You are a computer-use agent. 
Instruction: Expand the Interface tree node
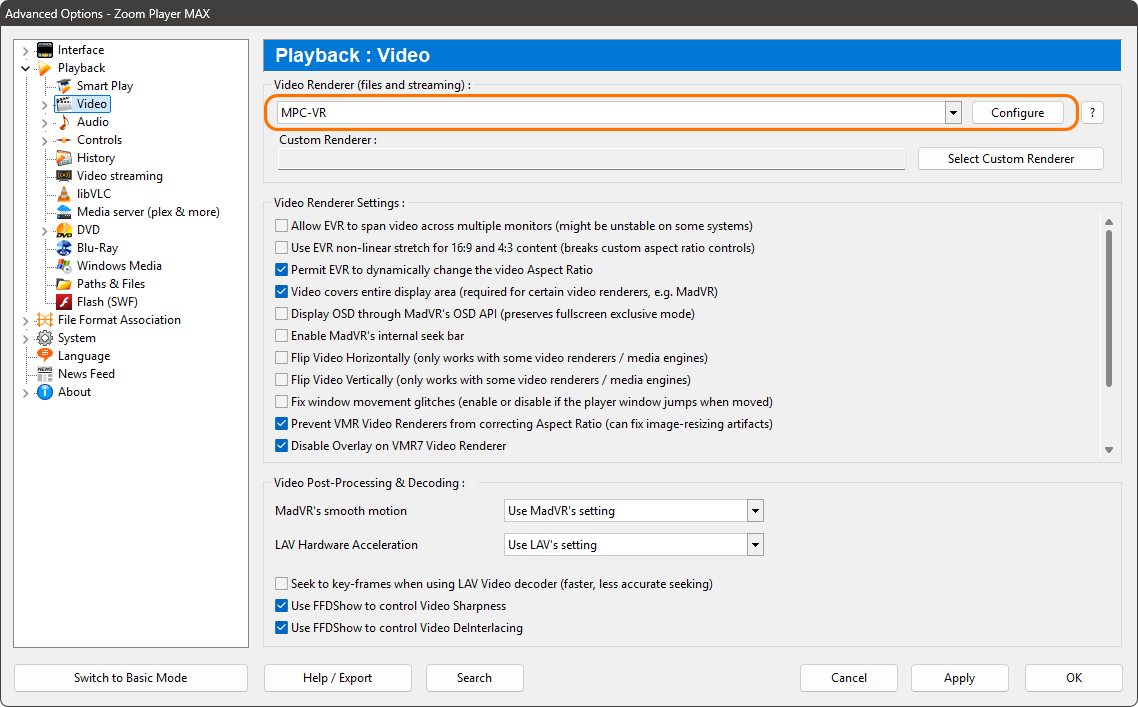coord(25,51)
